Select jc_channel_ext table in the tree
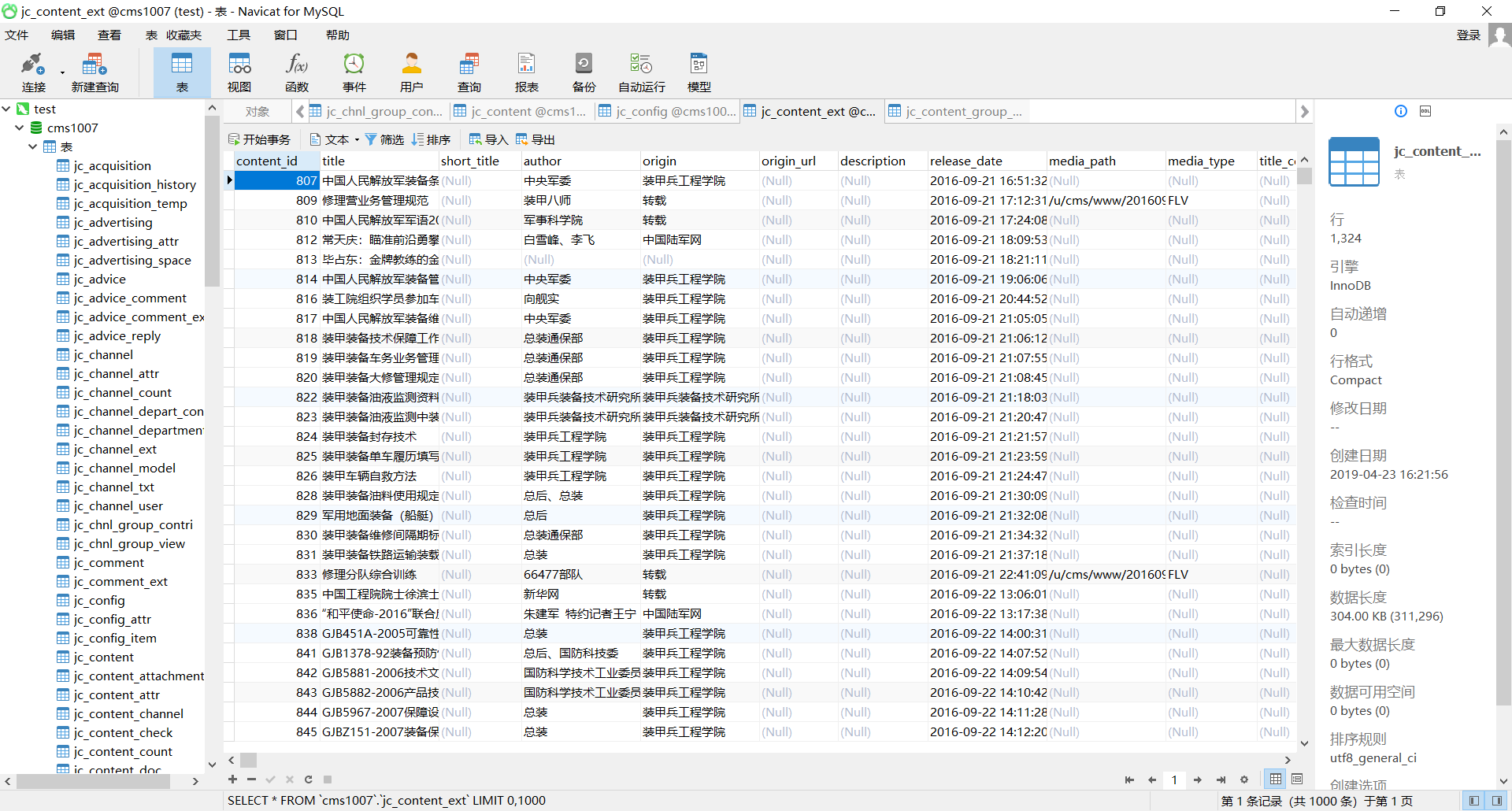This screenshot has width=1512, height=811. pos(115,449)
